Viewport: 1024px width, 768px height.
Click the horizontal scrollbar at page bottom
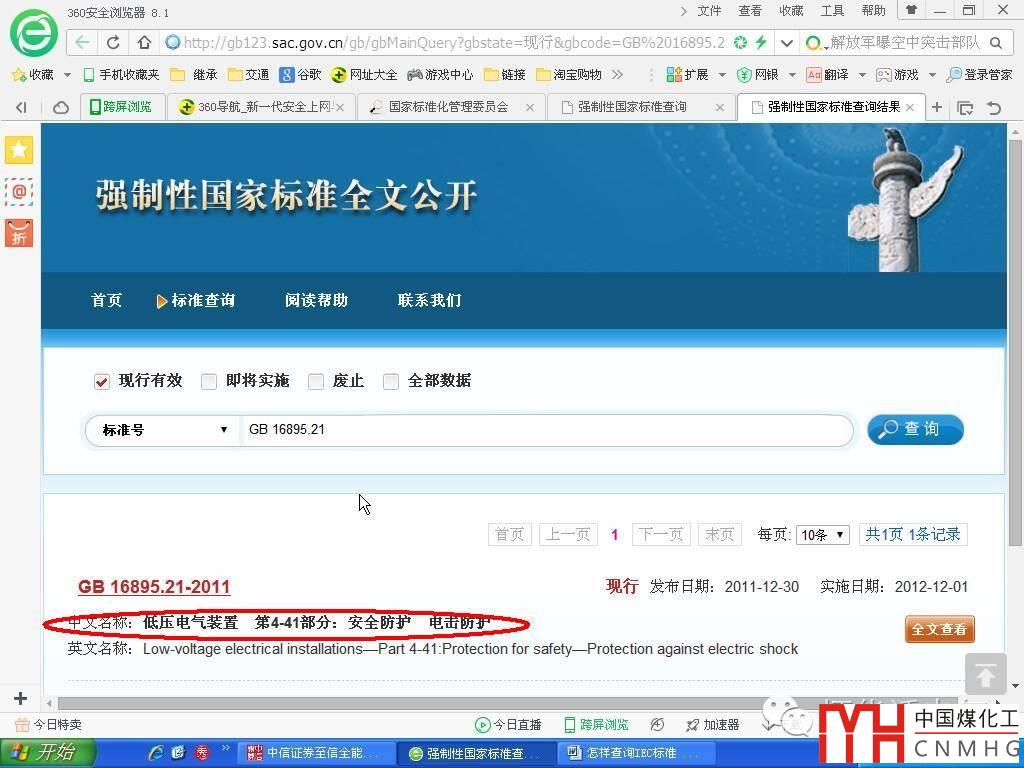coord(500,703)
